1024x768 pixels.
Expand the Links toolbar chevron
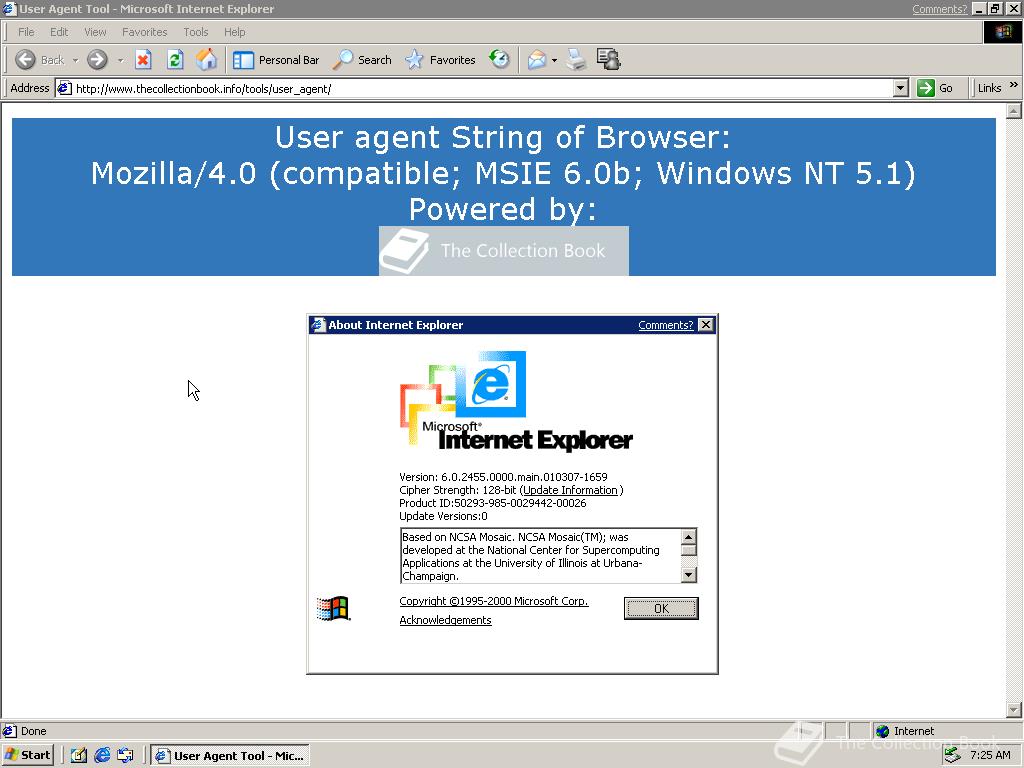1014,85
